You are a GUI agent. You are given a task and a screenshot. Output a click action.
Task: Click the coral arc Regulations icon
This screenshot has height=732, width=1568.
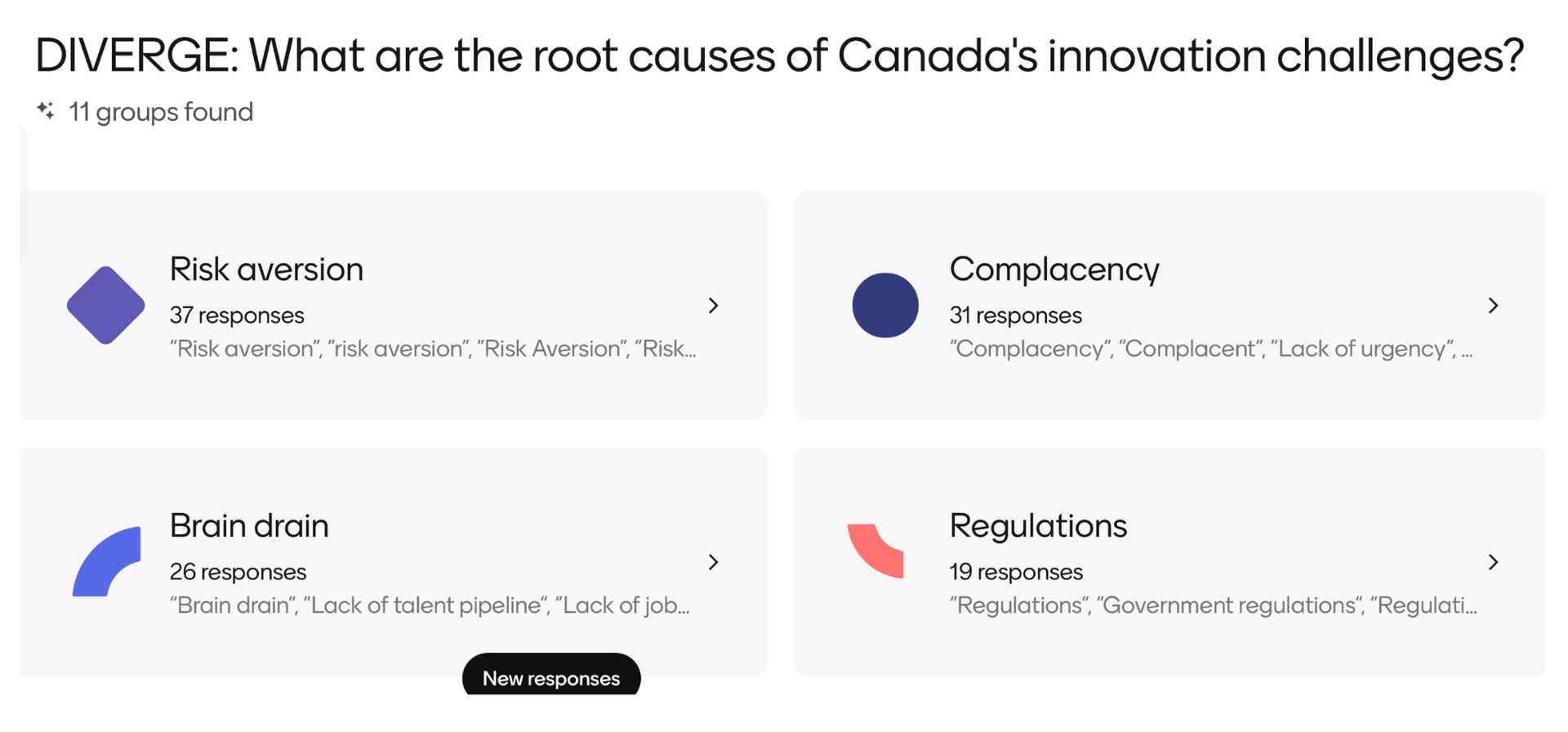[x=877, y=550]
